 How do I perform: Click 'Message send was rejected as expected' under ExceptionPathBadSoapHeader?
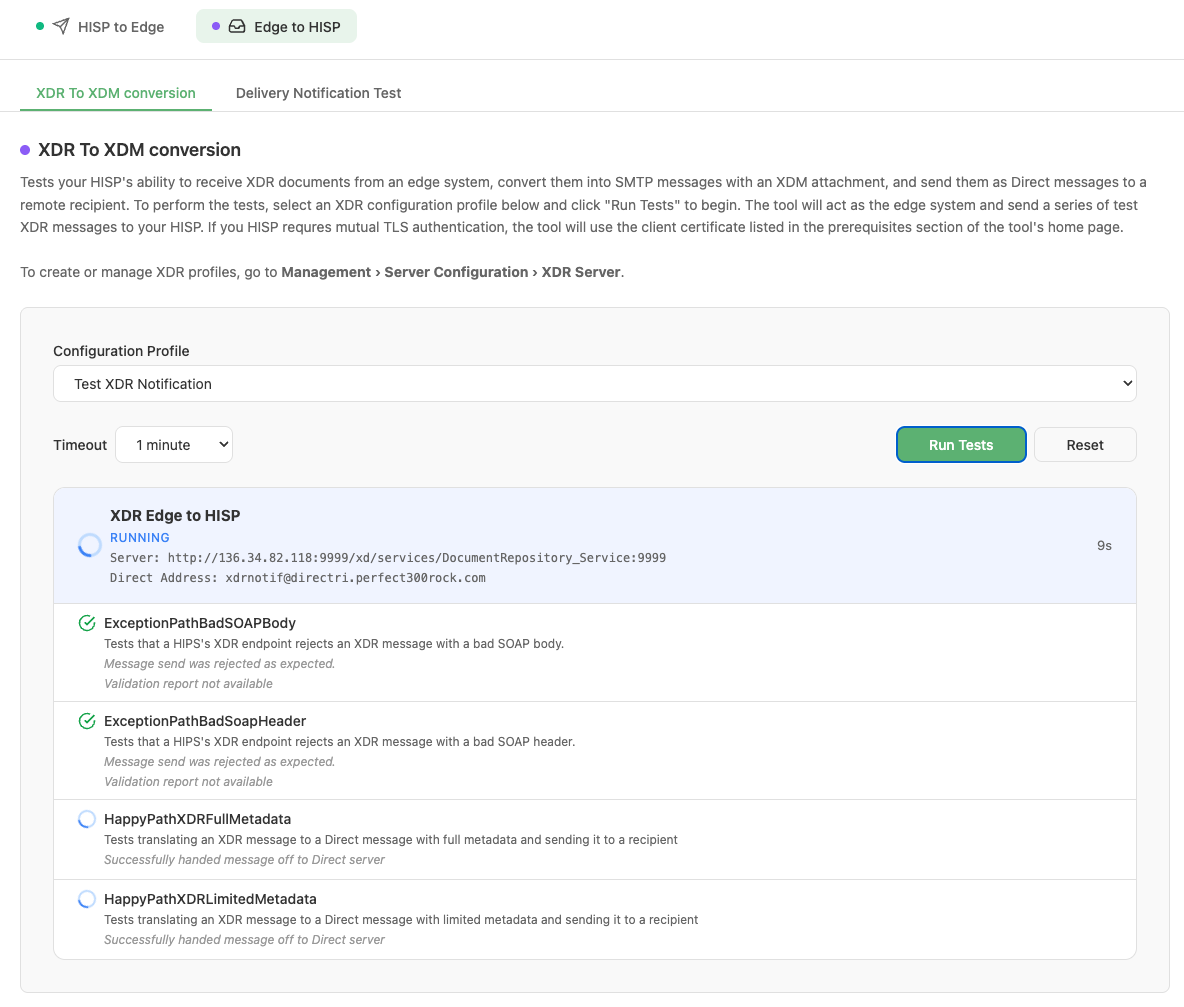(x=219, y=762)
